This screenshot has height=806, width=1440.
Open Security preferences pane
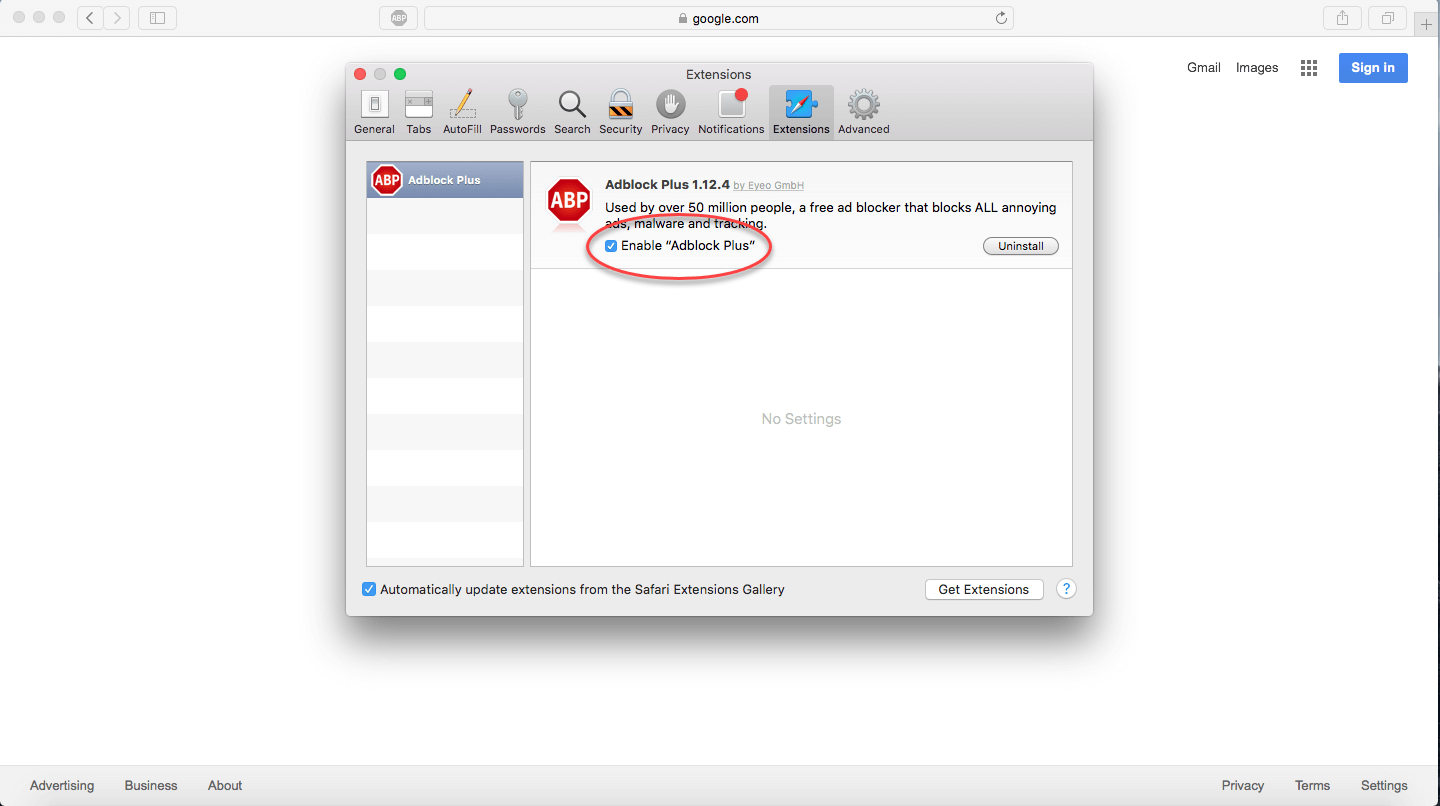click(620, 112)
